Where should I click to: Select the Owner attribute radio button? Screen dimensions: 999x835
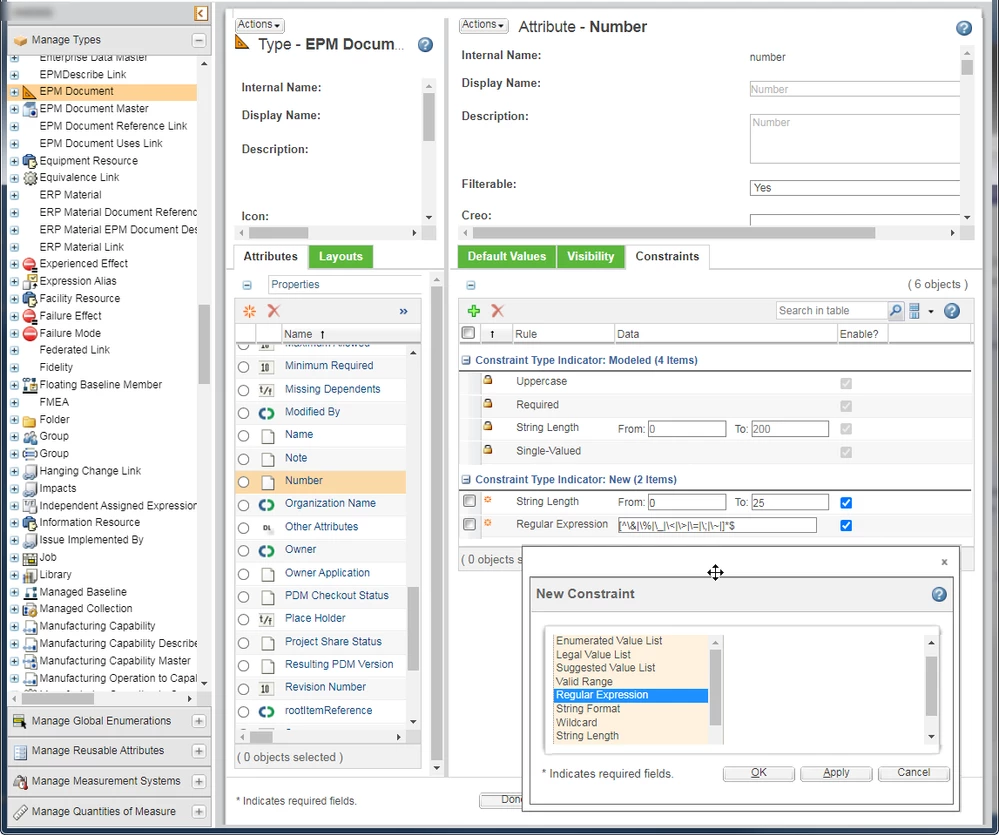coord(243,551)
